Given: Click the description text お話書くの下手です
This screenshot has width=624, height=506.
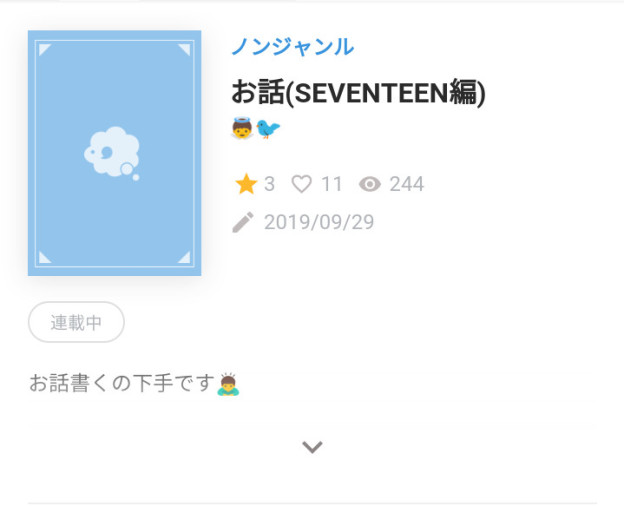Looking at the screenshot, I should pos(121,383).
